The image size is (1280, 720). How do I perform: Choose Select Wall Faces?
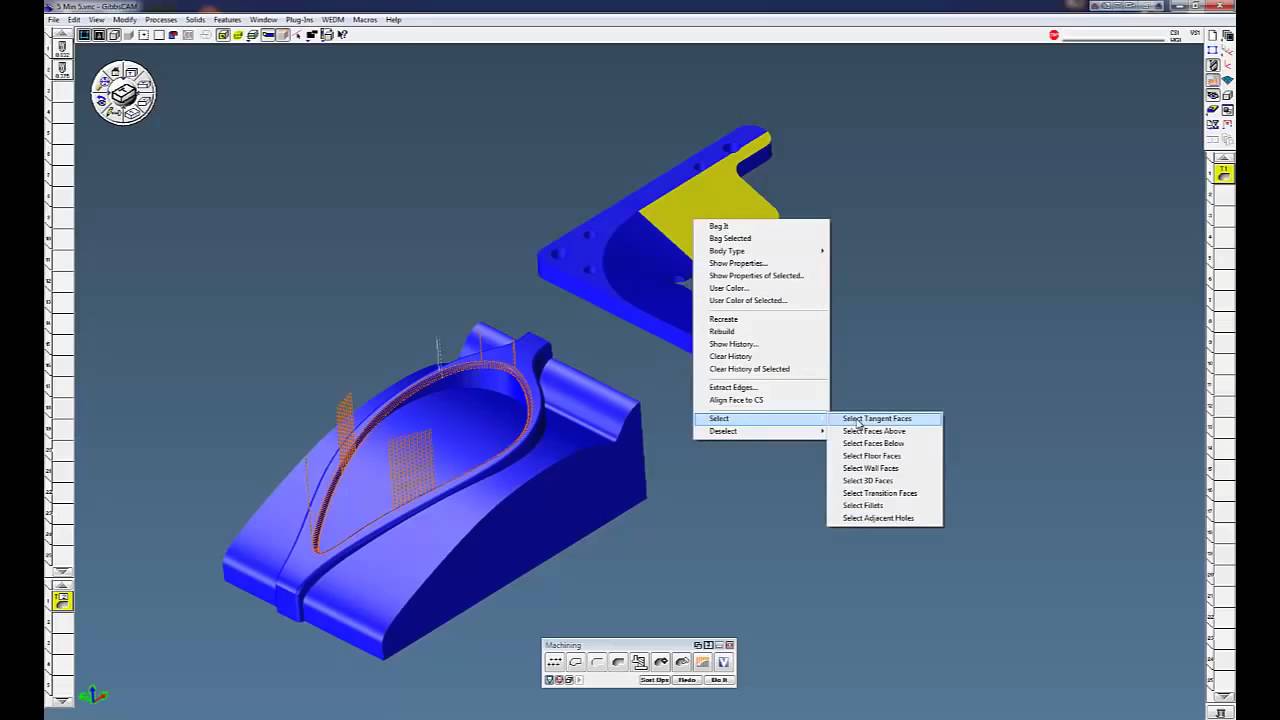pos(884,468)
